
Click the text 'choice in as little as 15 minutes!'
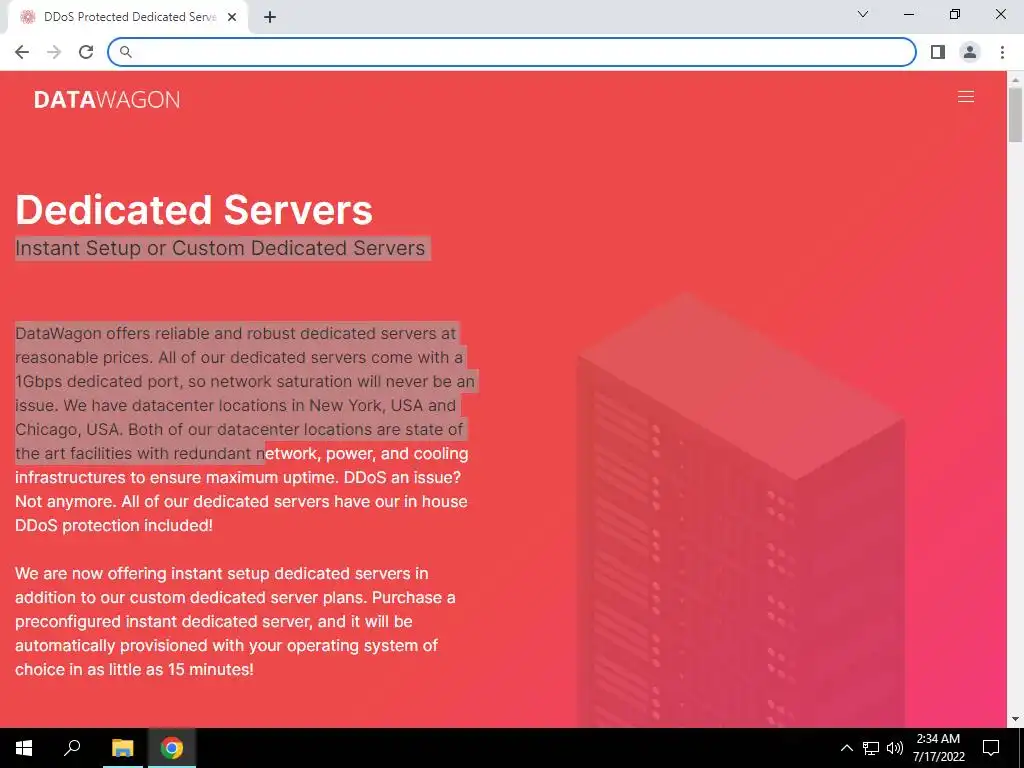[x=134, y=669]
